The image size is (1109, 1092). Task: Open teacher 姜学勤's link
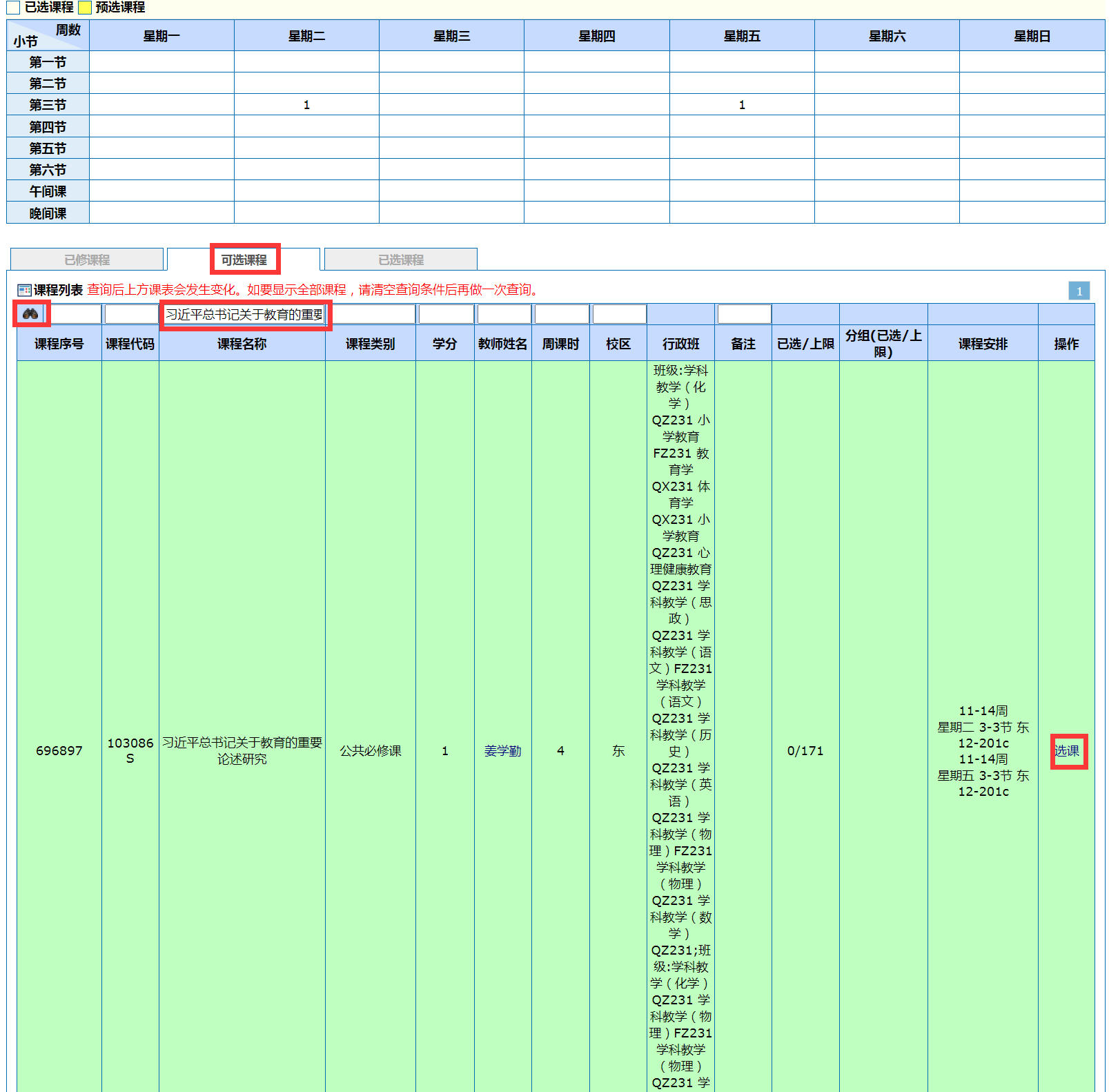(502, 751)
